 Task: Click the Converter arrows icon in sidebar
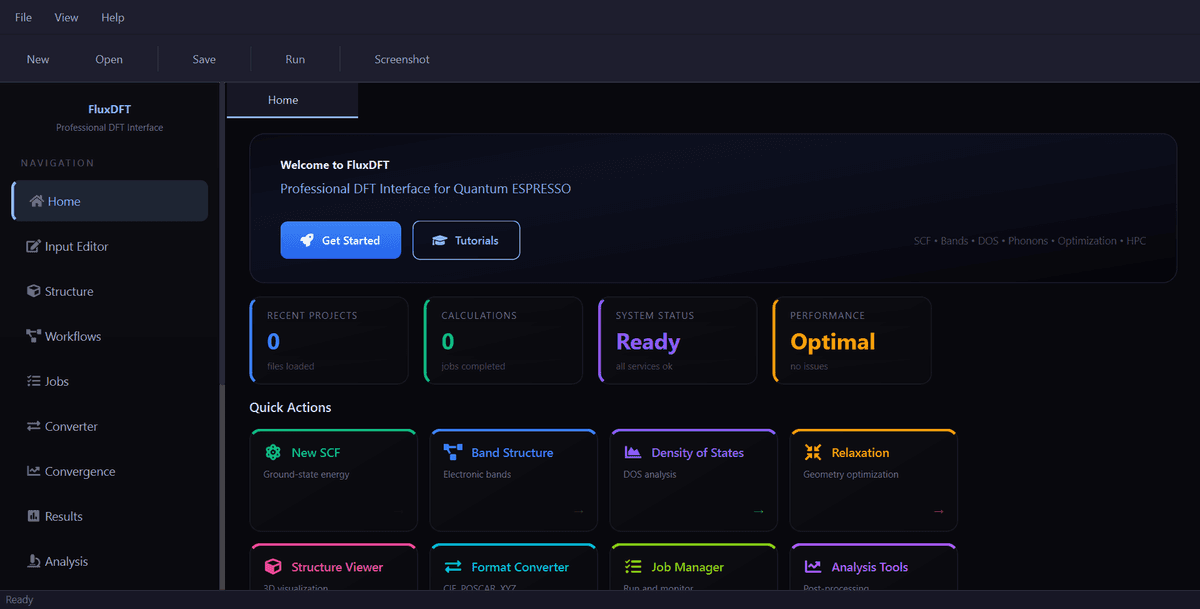[33, 427]
